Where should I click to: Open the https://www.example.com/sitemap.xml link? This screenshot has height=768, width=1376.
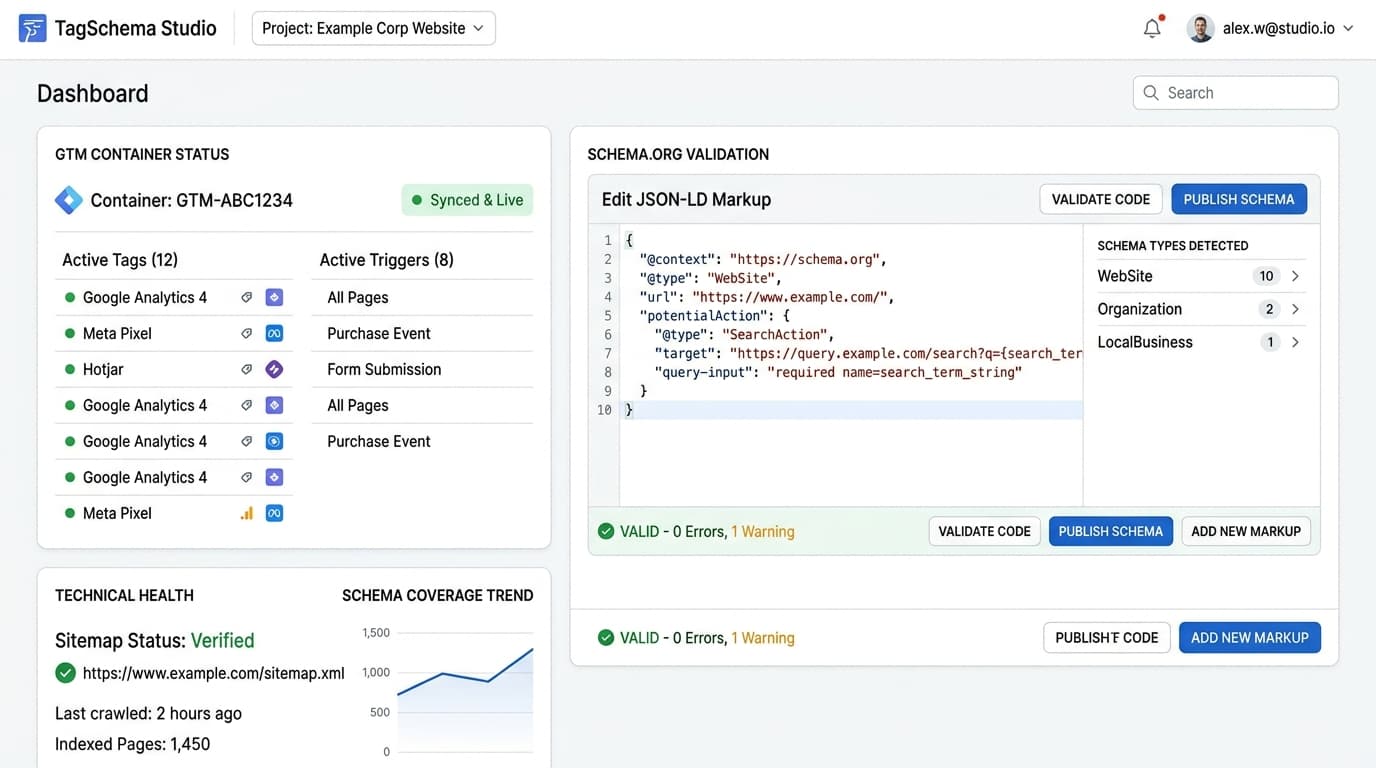coord(214,673)
